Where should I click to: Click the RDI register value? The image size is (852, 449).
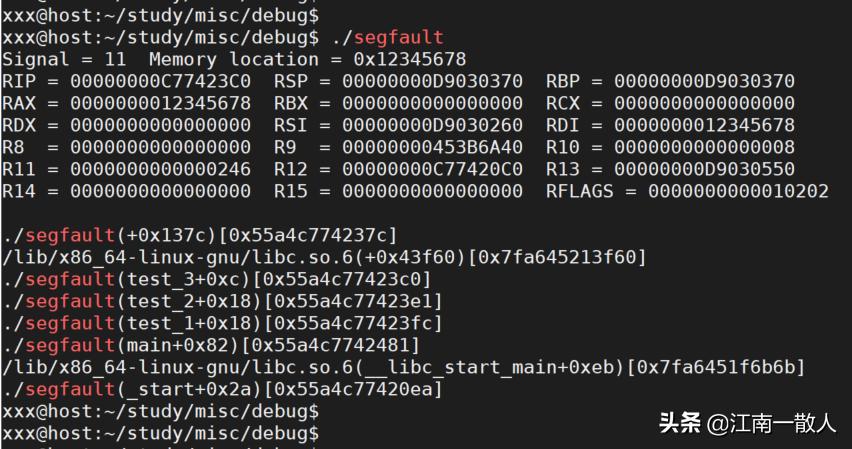[x=704, y=125]
